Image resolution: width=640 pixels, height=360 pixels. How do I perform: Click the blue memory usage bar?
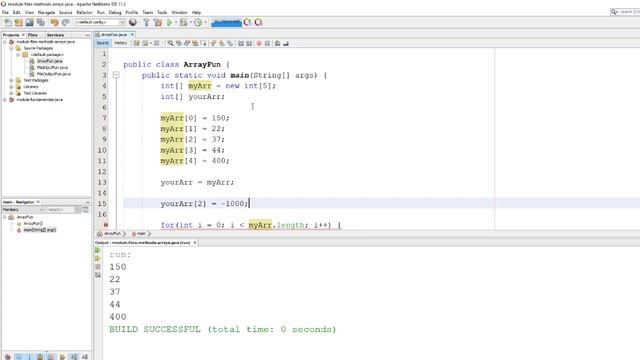pos(227,22)
